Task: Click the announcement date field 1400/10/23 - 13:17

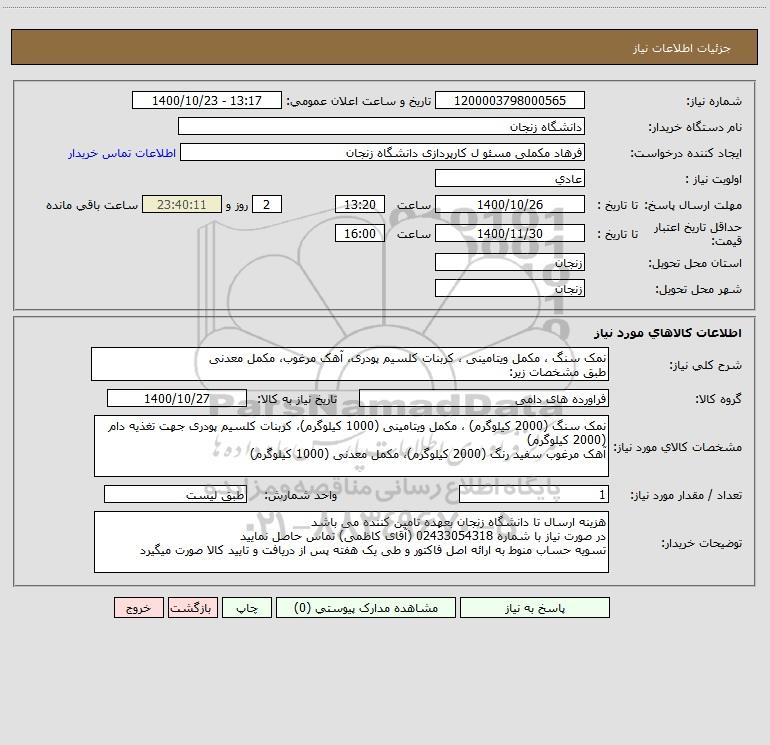Action: [x=207, y=100]
